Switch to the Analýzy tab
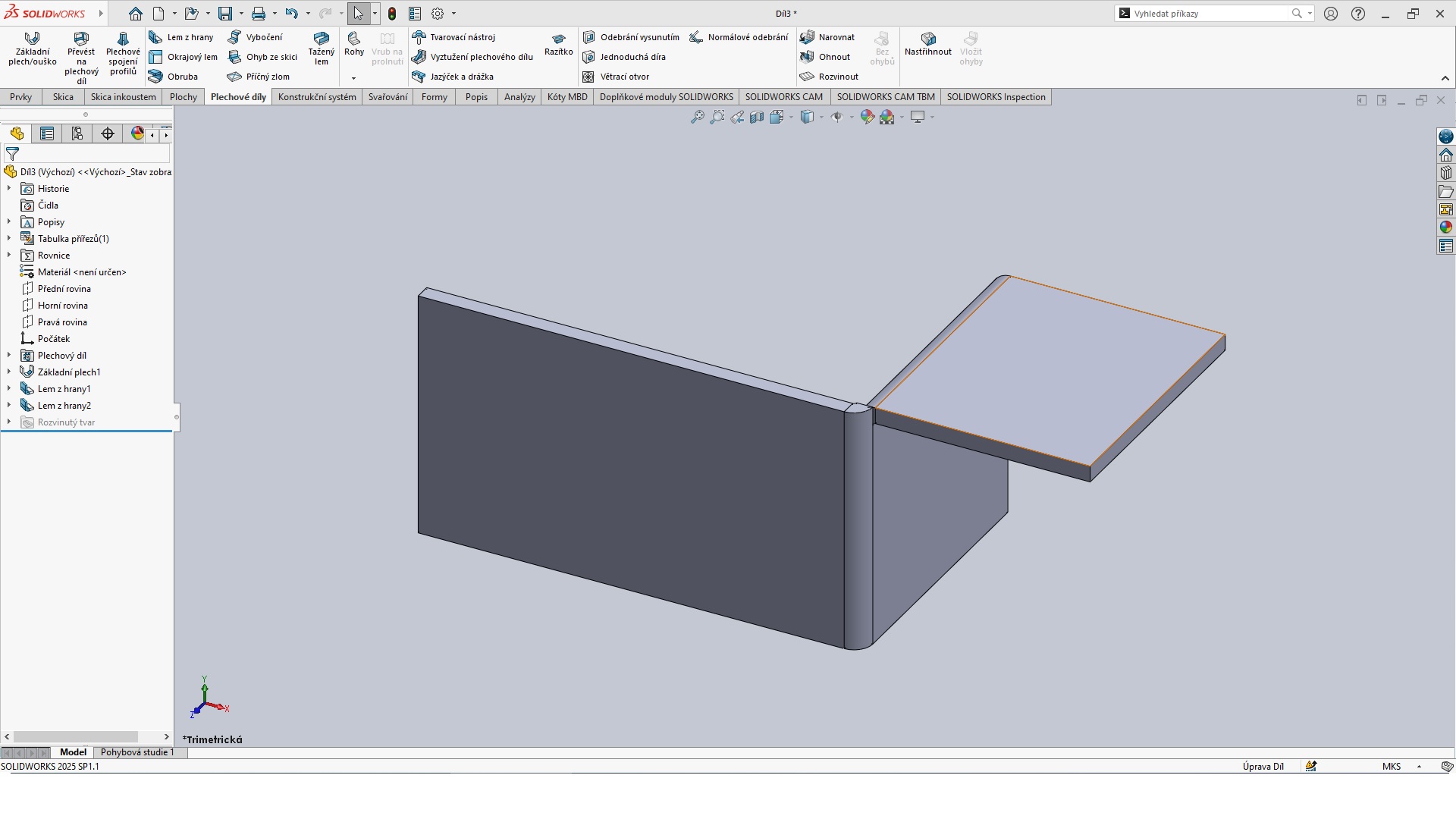This screenshot has height=819, width=1456. tap(519, 97)
